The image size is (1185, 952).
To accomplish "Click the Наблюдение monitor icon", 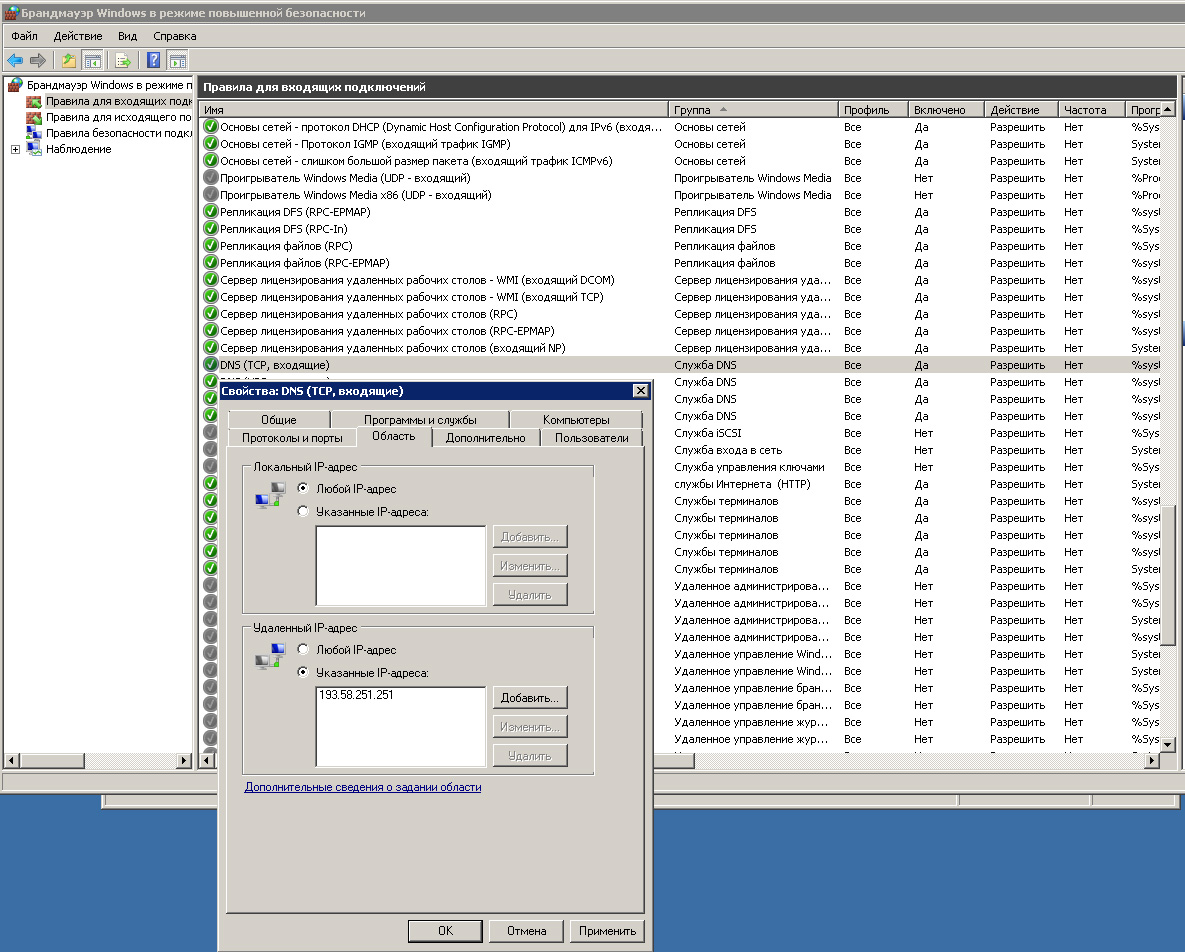I will coord(33,149).
